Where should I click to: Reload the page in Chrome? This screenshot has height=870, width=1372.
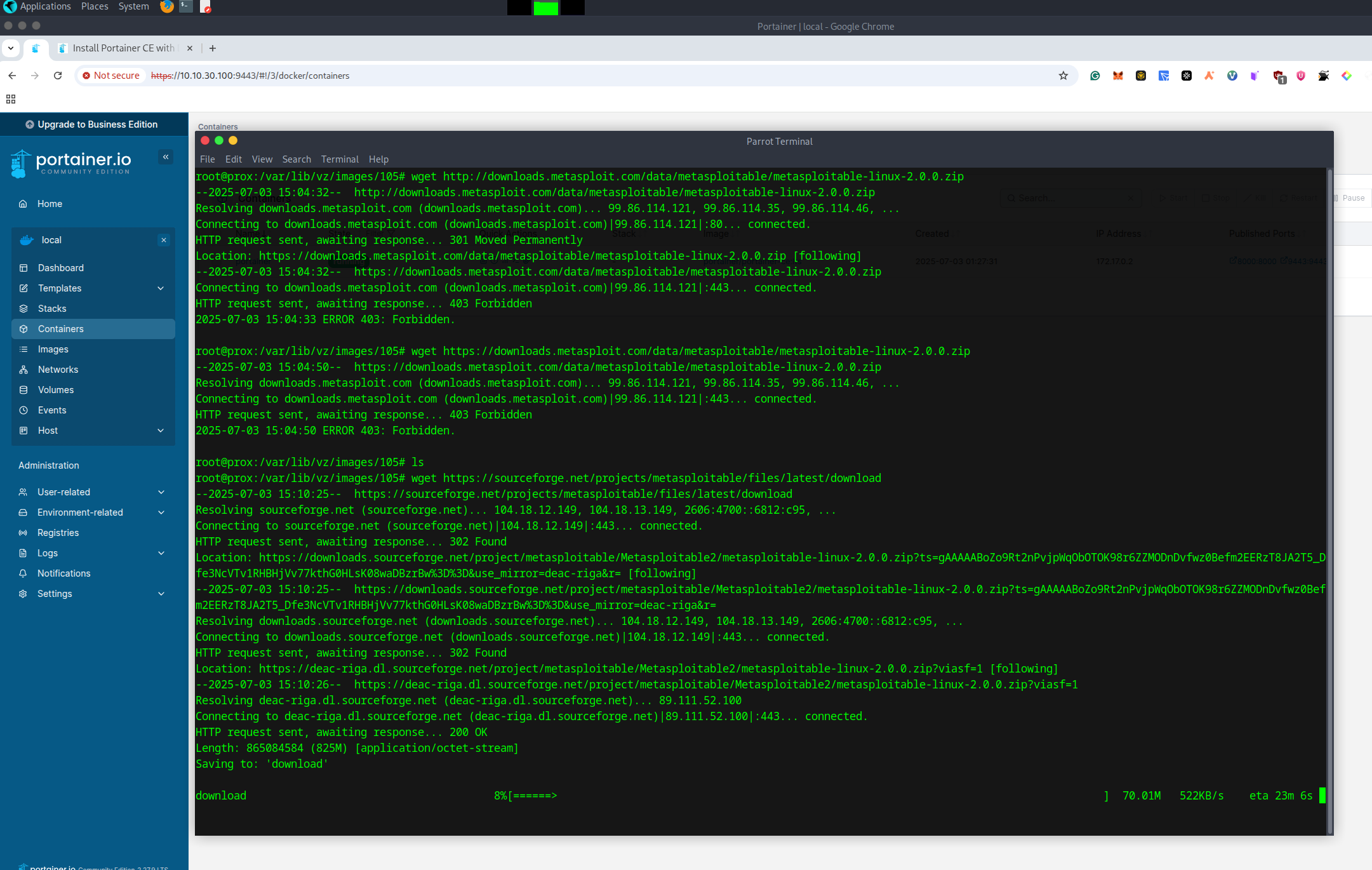tap(58, 75)
